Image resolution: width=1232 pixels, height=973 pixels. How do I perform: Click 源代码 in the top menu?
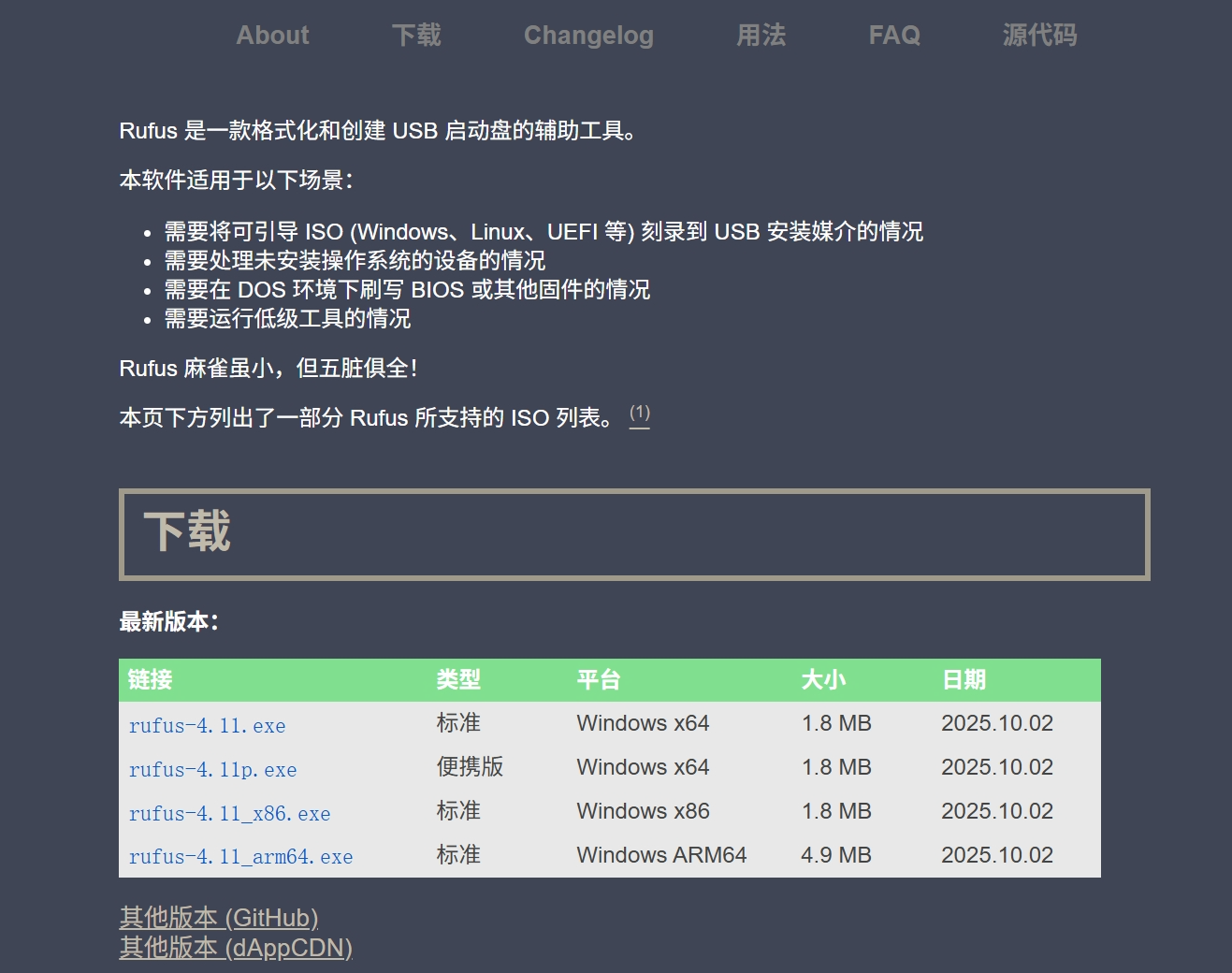1039,36
